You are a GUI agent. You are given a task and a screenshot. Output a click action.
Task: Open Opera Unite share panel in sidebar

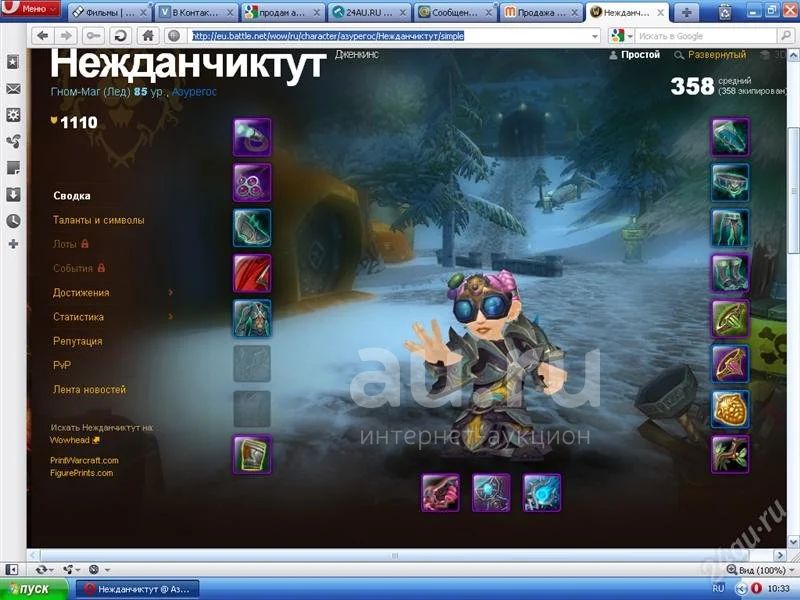(13, 141)
